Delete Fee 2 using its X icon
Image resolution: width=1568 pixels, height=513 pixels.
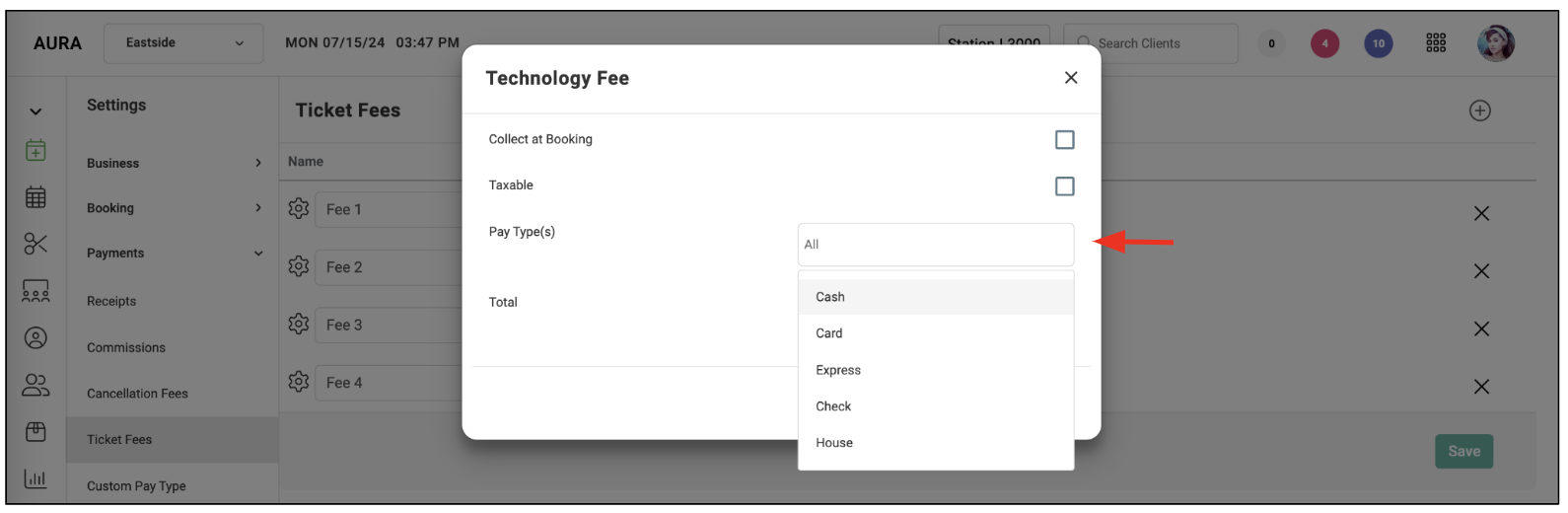[1481, 270]
